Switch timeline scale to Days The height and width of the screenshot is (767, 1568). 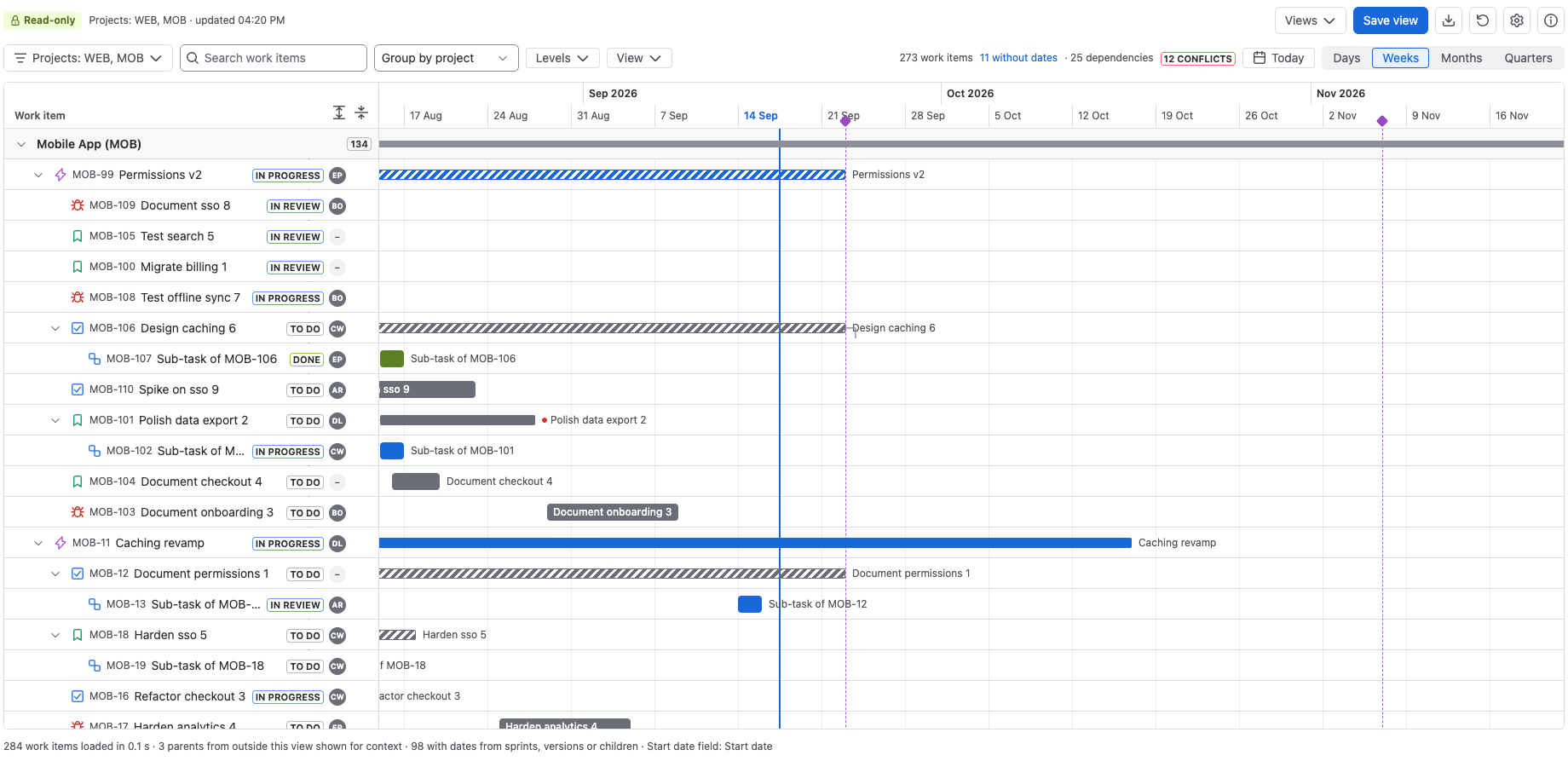(1346, 58)
